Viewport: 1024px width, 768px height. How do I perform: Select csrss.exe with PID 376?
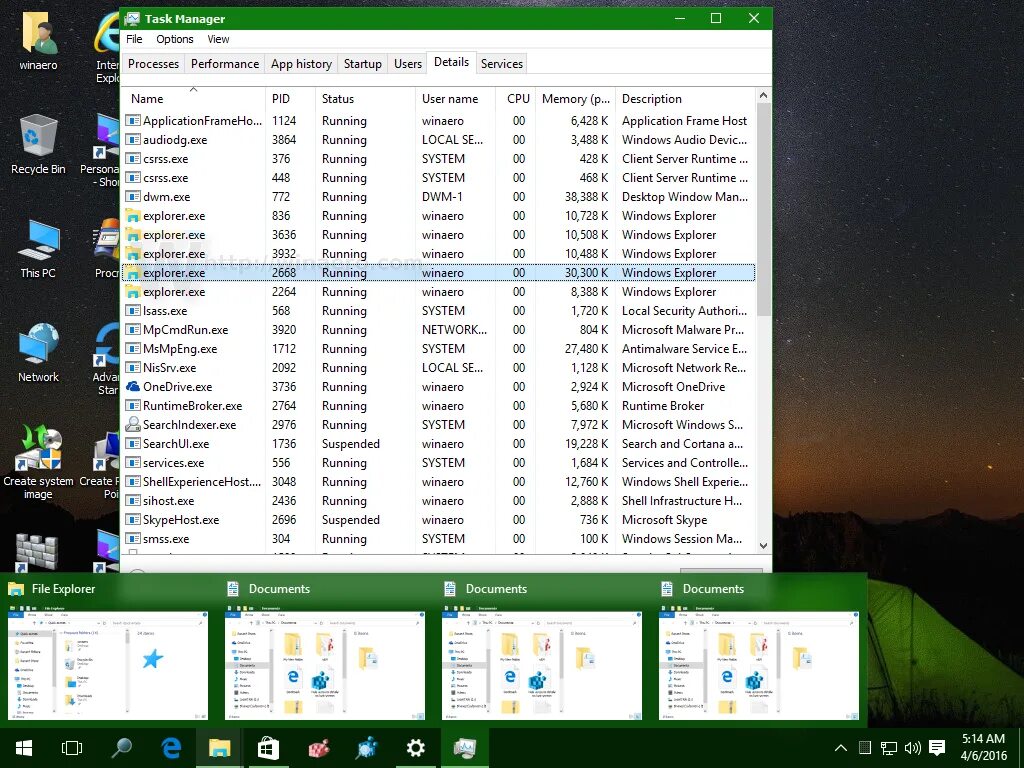click(438, 159)
